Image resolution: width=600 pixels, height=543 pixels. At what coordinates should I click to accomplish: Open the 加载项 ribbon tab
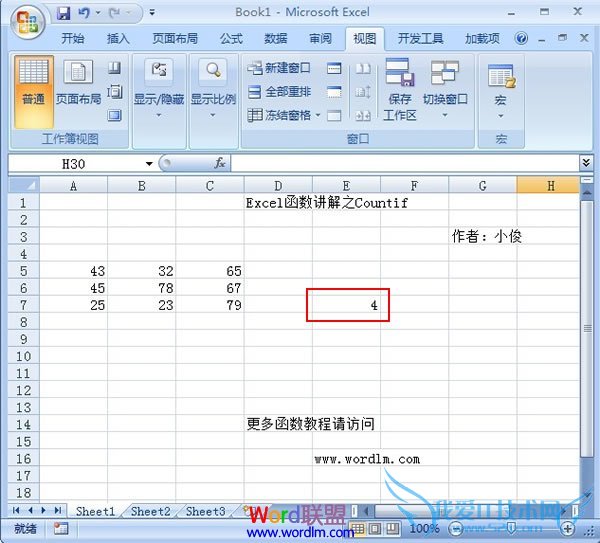[482, 39]
